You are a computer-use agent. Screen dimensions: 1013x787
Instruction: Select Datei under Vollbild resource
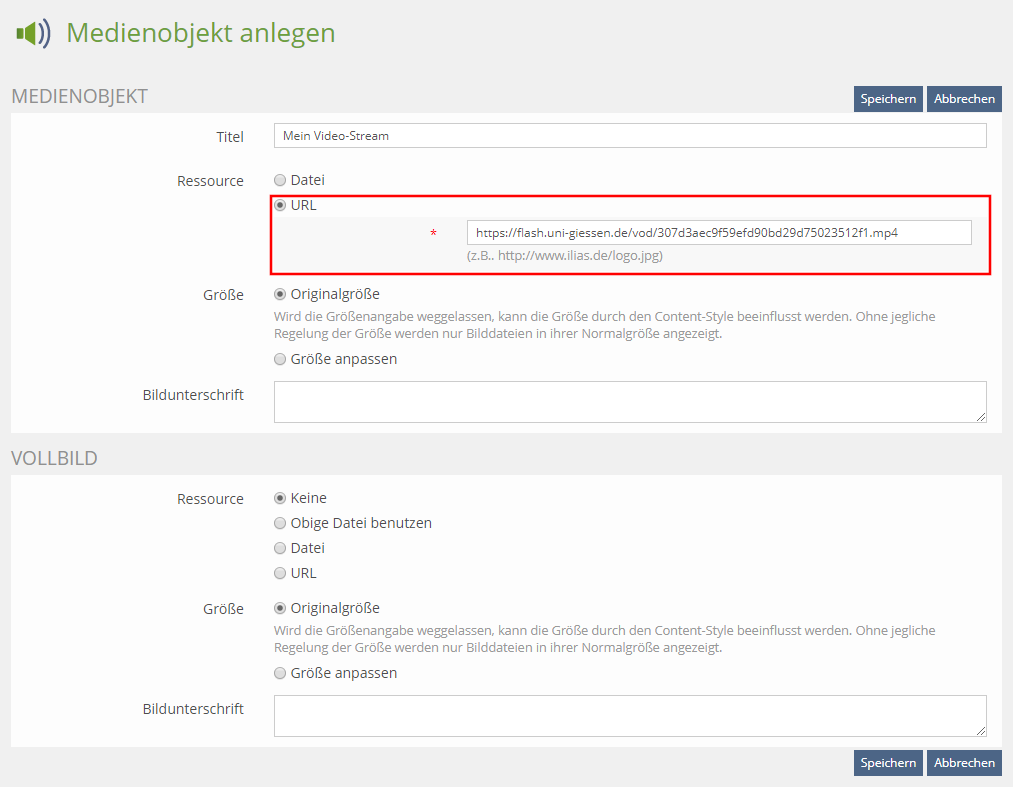click(x=281, y=548)
